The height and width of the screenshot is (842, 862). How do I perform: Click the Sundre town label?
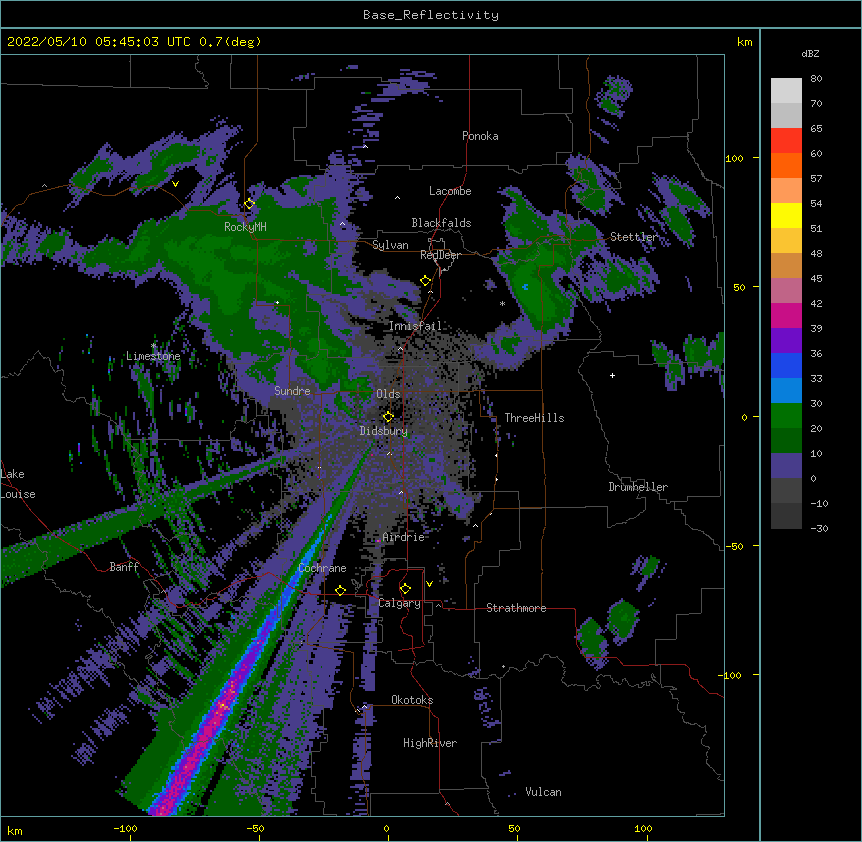click(x=292, y=391)
